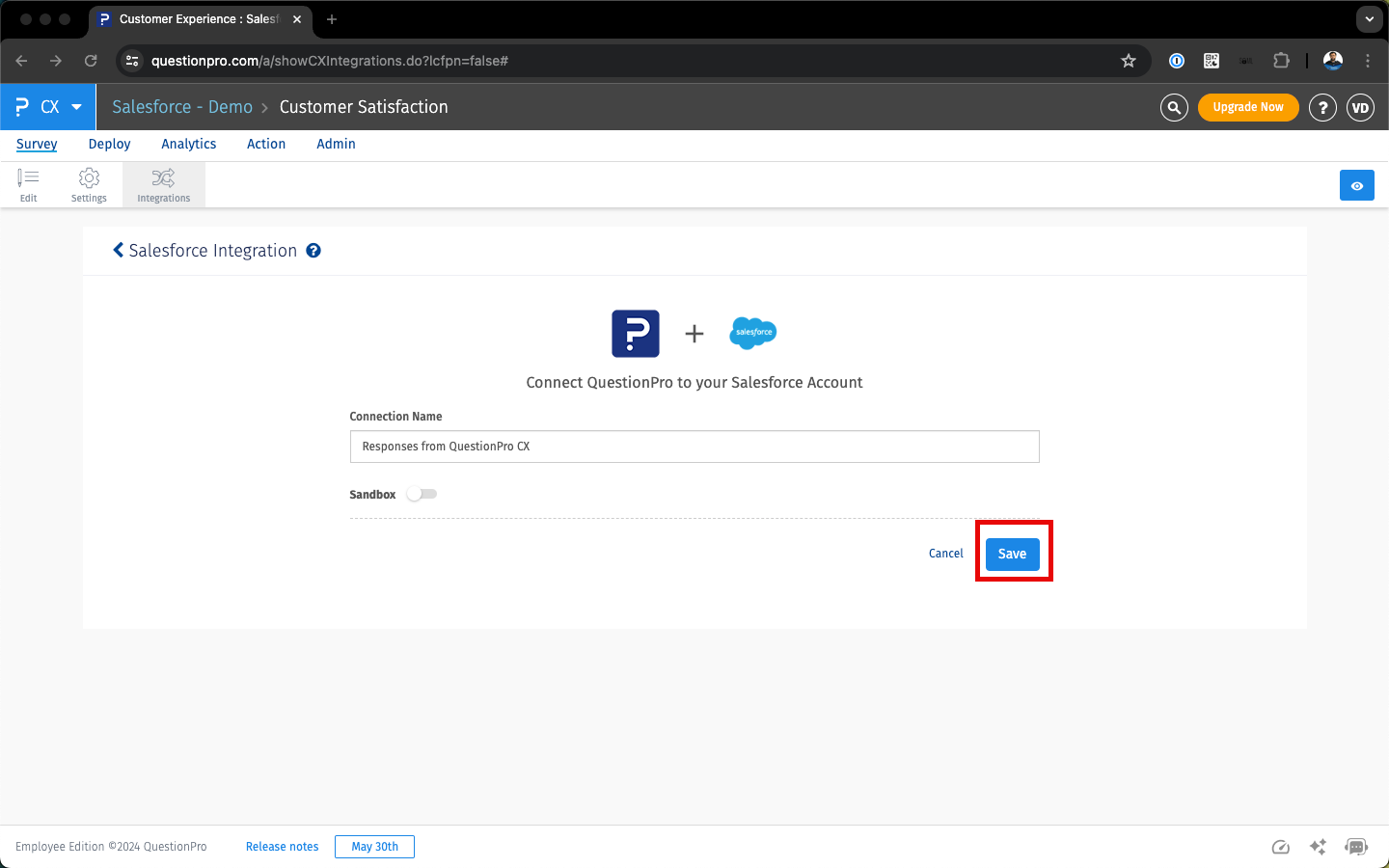Image resolution: width=1389 pixels, height=868 pixels.
Task: Click the help question mark in header
Action: (1322, 107)
